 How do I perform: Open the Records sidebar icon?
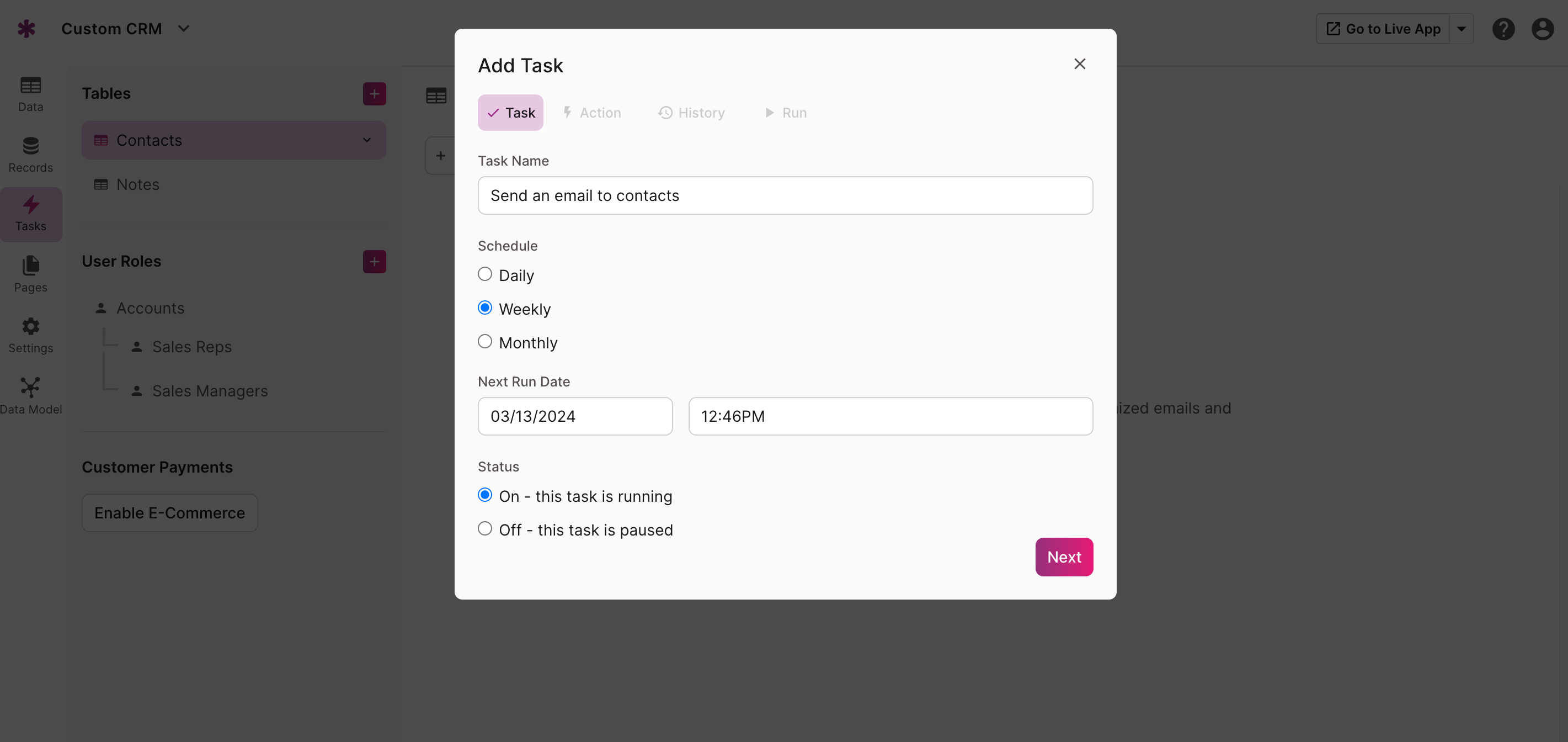(x=30, y=155)
